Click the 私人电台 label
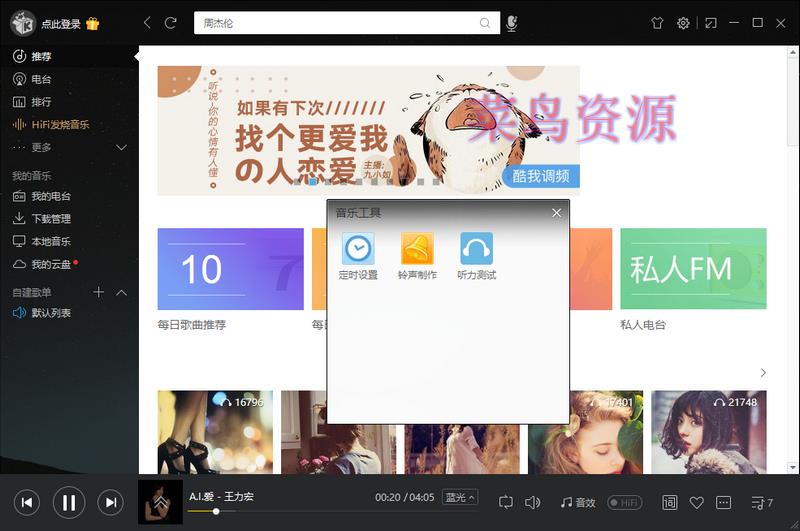Screen dimensions: 800x531 [643, 325]
